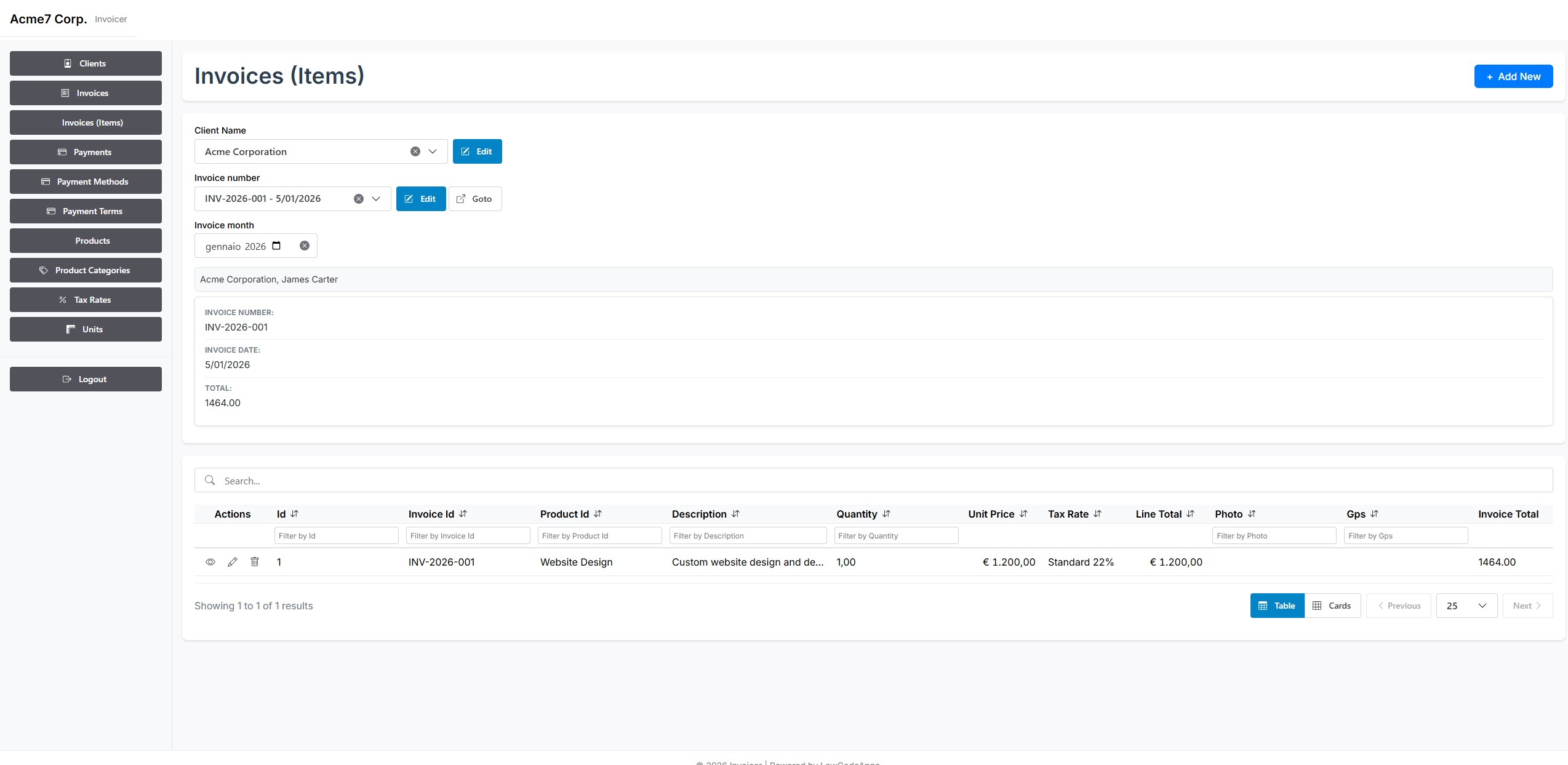Screen dimensions: 1568x765
Task: Click the Previous page button
Action: pos(1399,606)
